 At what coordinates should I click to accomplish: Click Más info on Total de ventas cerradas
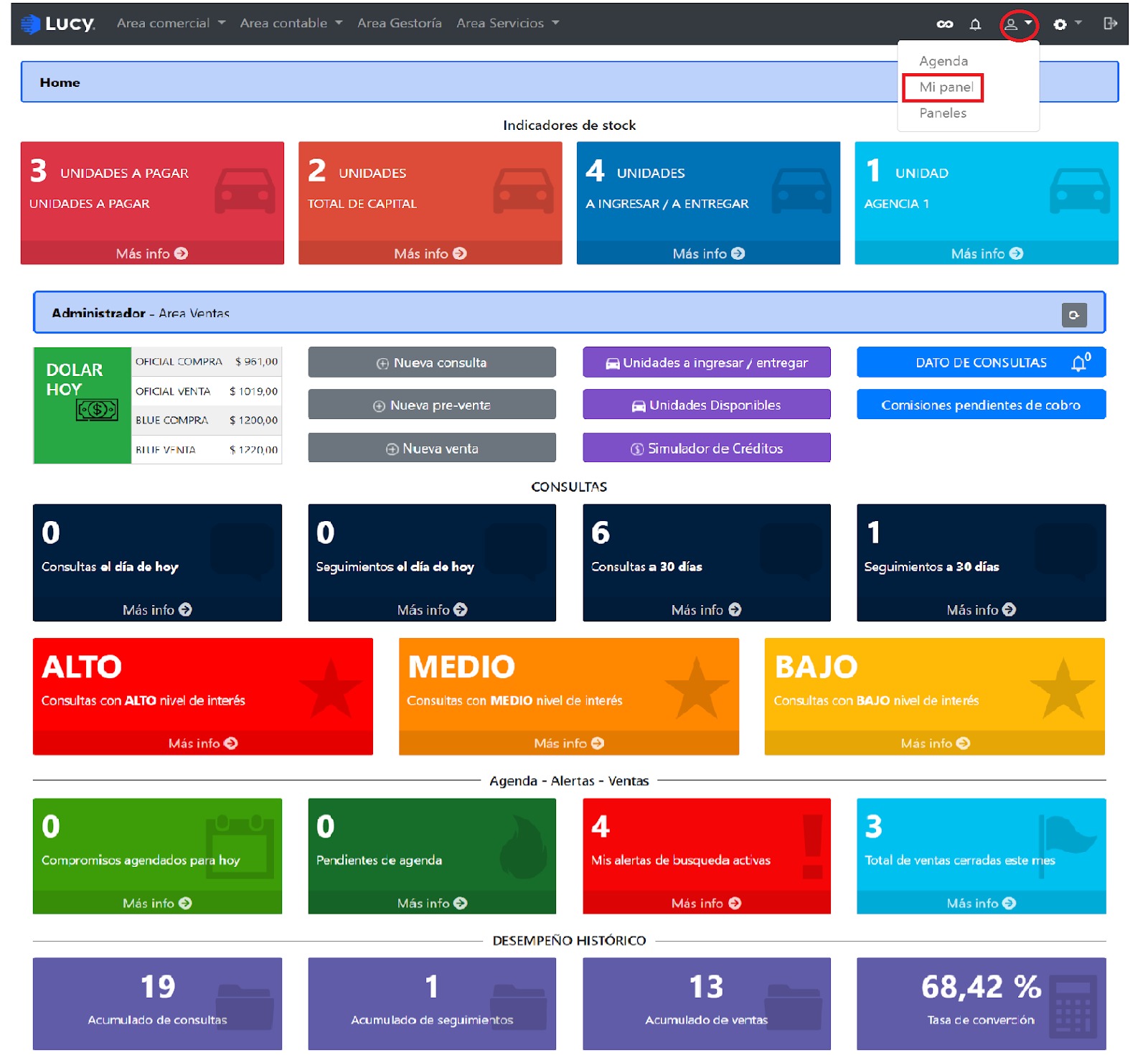coord(981,903)
